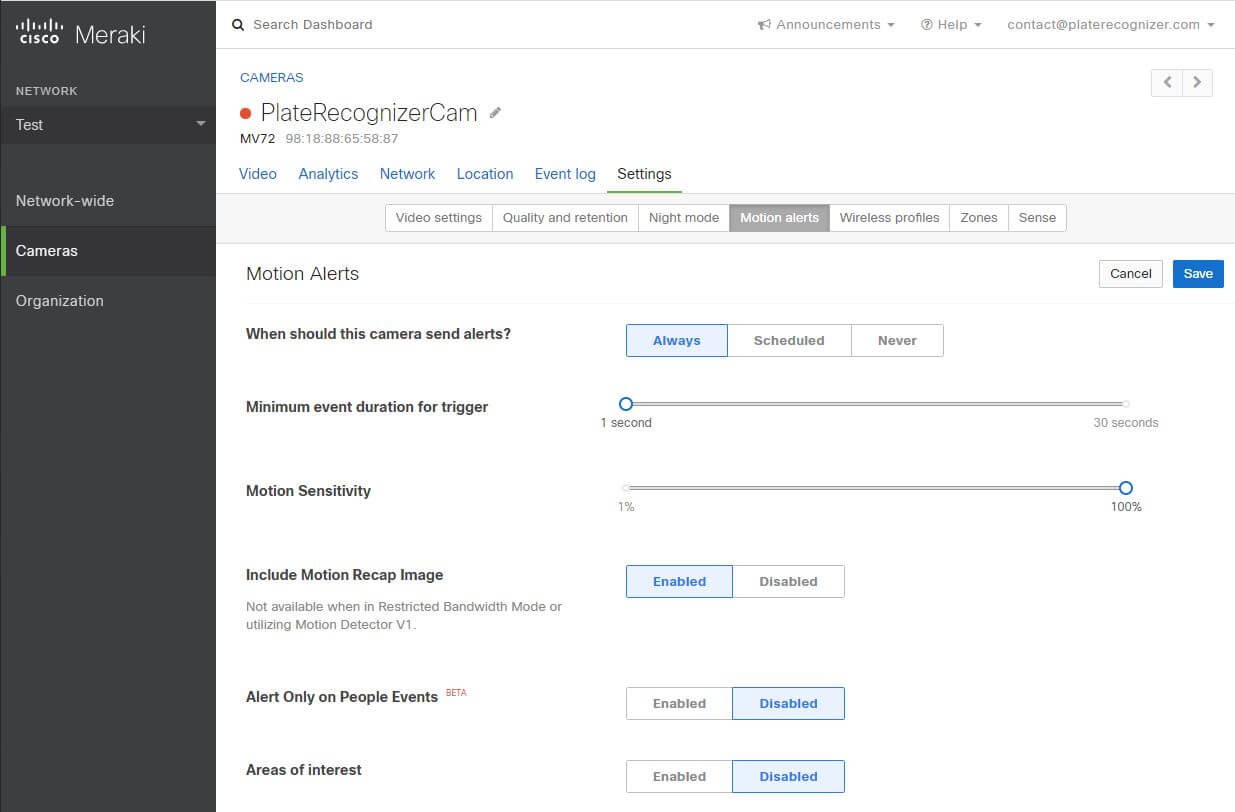Click the Help question mark icon
The width and height of the screenshot is (1235, 812).
[x=926, y=25]
